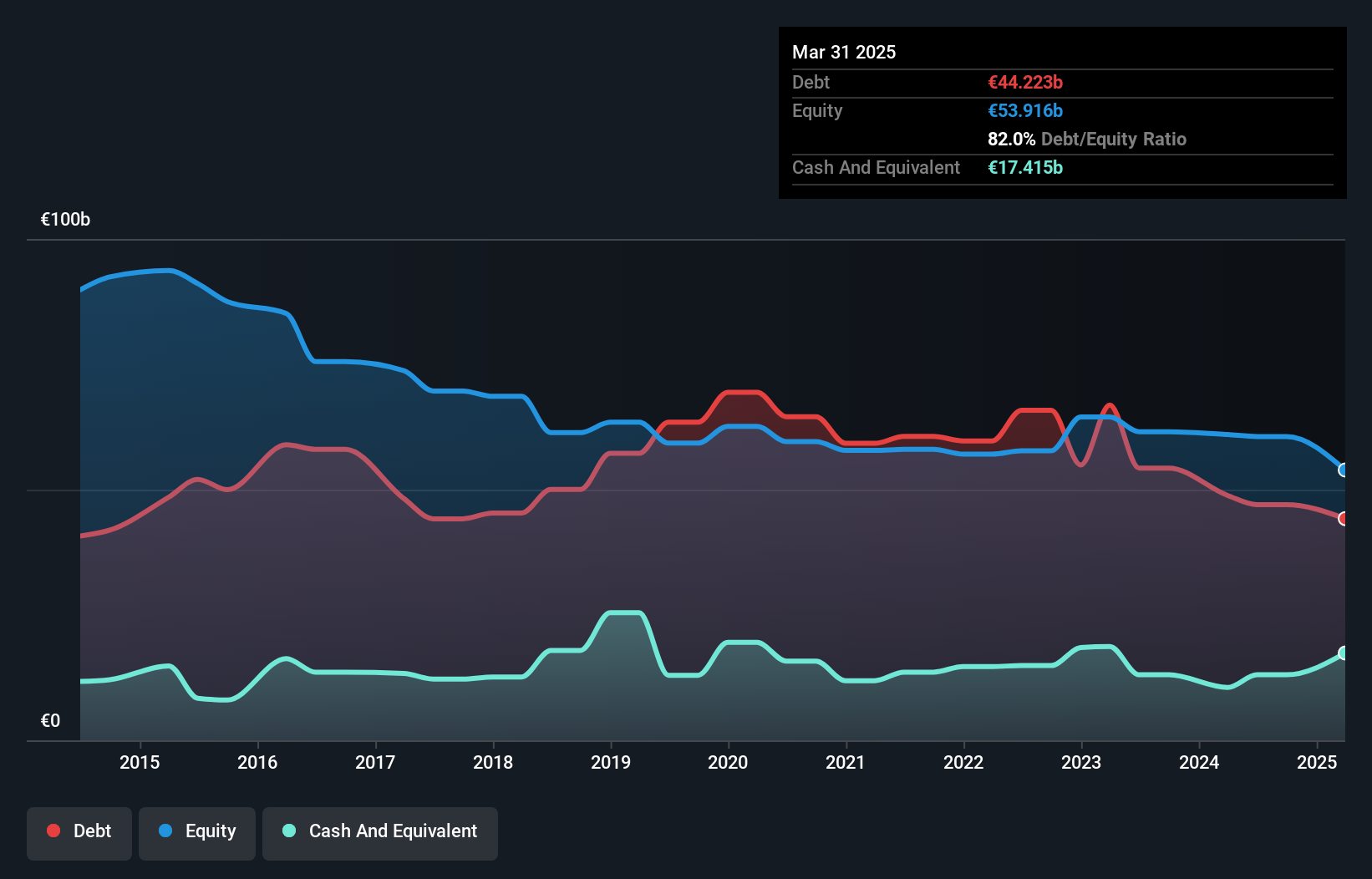This screenshot has height=879, width=1372.
Task: Click the €100b y-axis label
Action: click(65, 220)
